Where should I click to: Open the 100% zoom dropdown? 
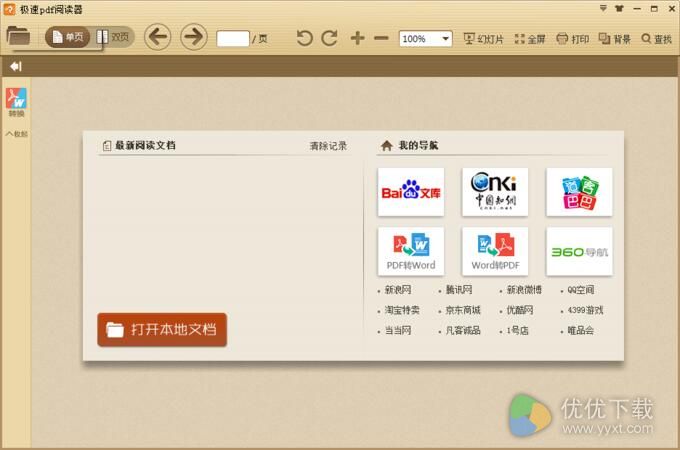(x=425, y=39)
